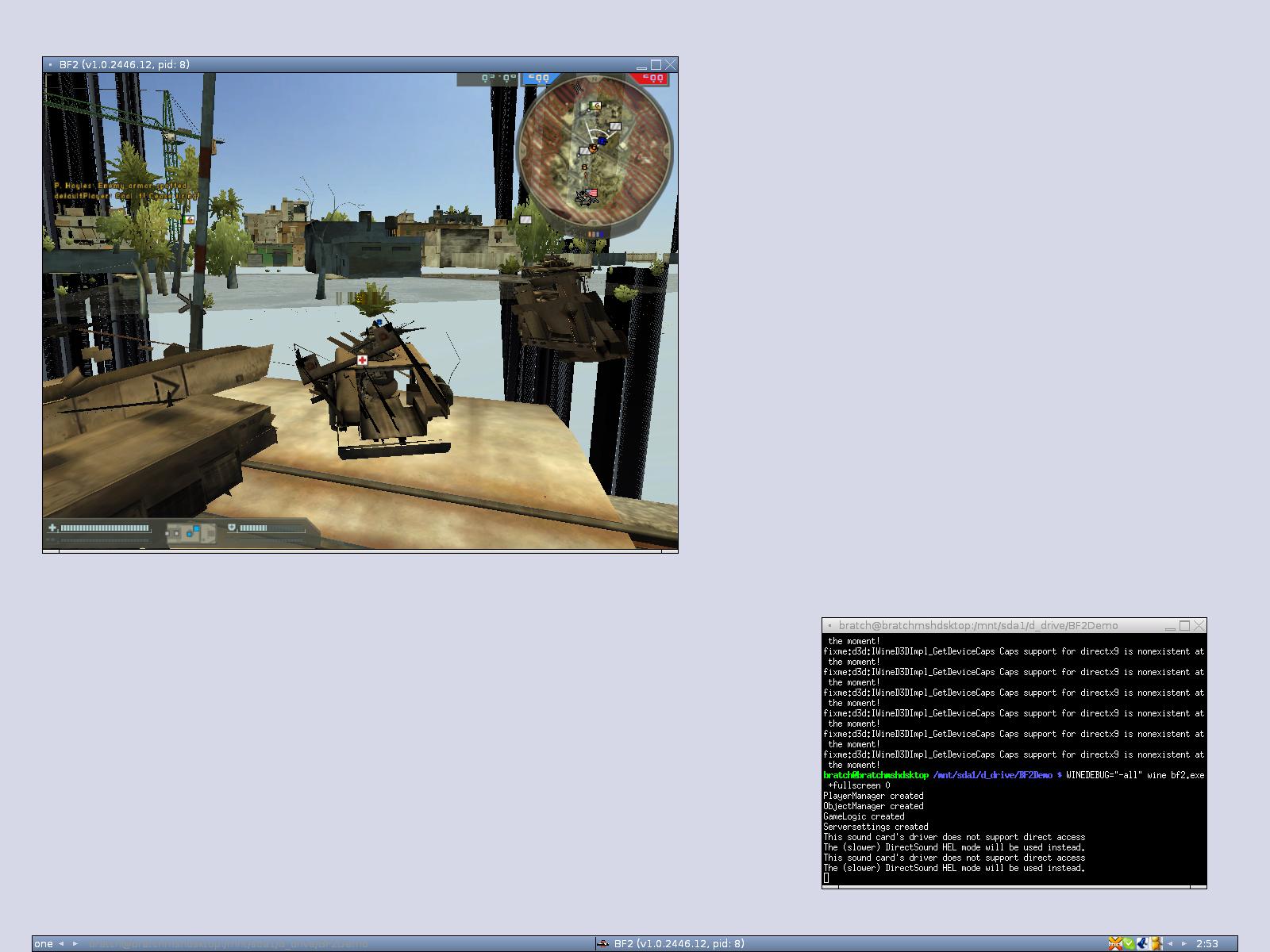
Task: Click the red cross medic marker on helicopter
Action: 363,360
